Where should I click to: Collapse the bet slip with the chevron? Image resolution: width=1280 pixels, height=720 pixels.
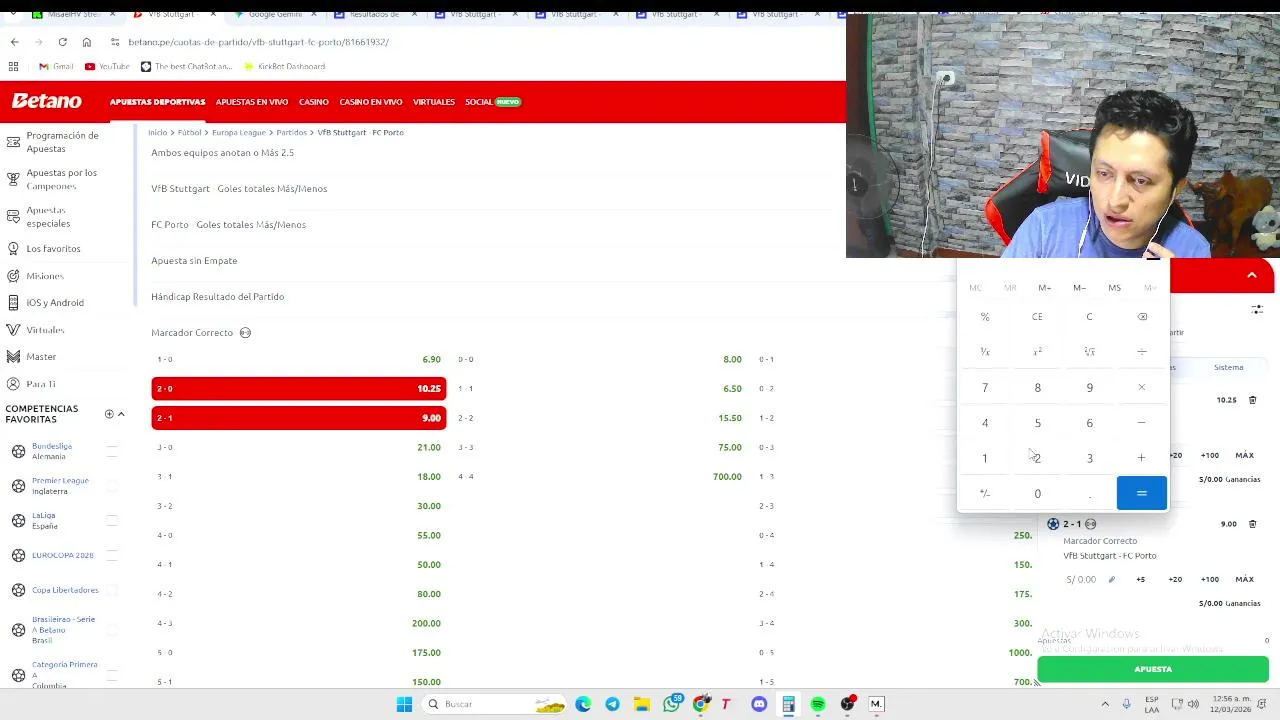pyautogui.click(x=1251, y=276)
